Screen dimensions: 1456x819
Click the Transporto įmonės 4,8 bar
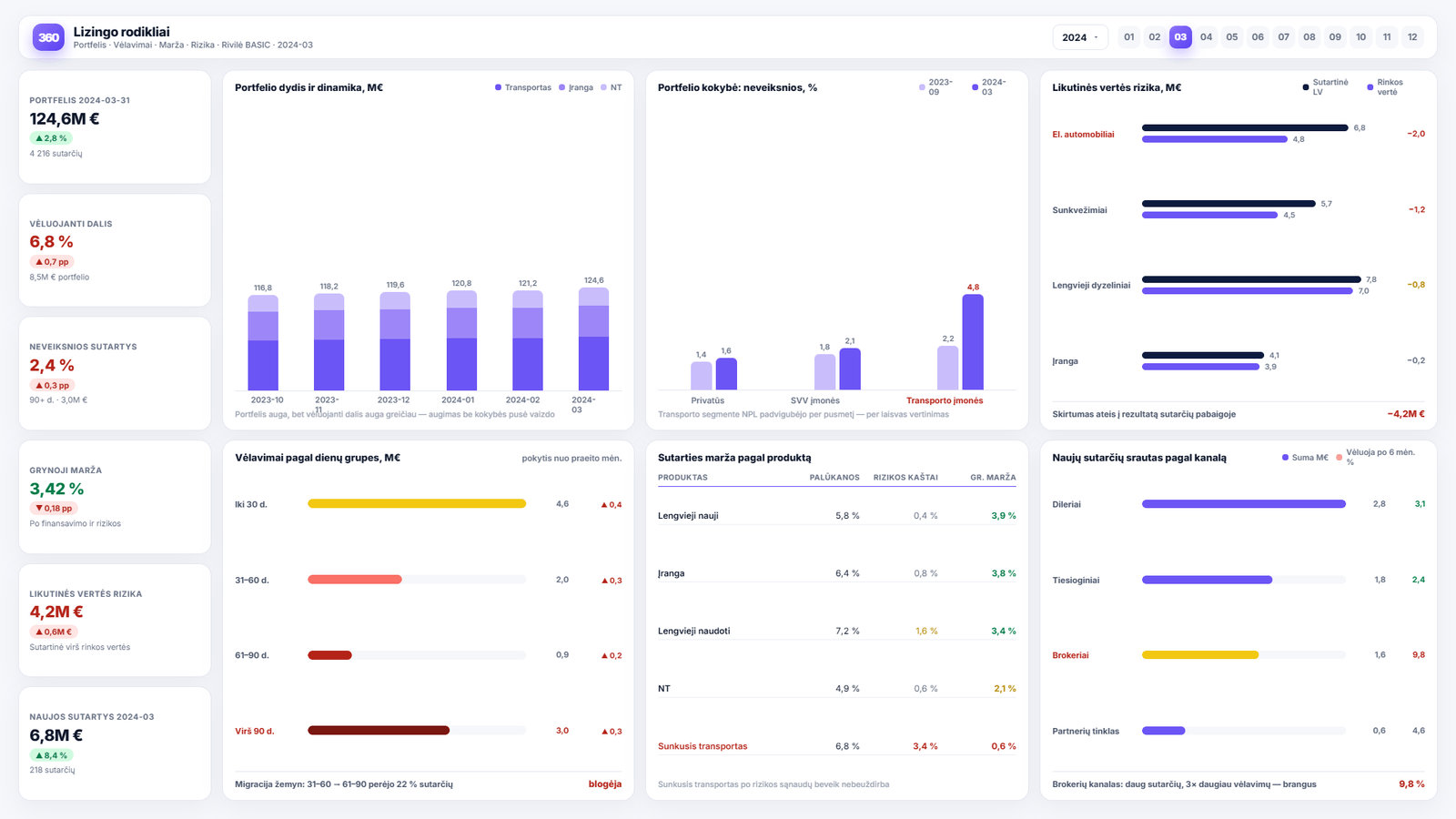coord(973,342)
